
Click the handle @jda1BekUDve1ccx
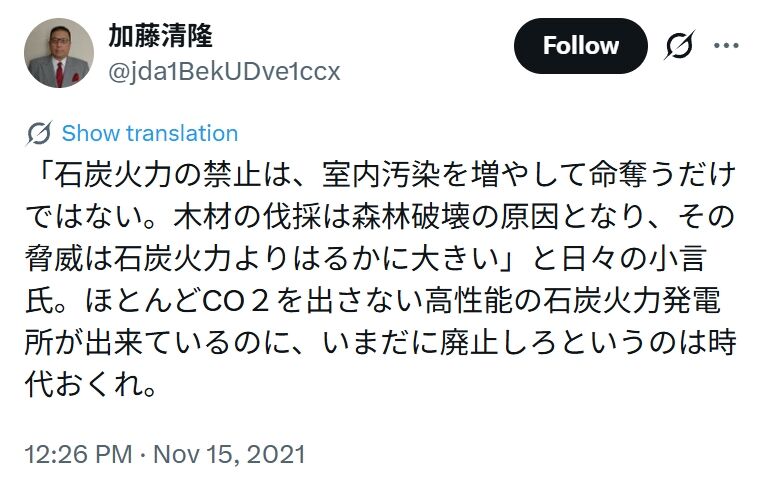click(x=224, y=71)
